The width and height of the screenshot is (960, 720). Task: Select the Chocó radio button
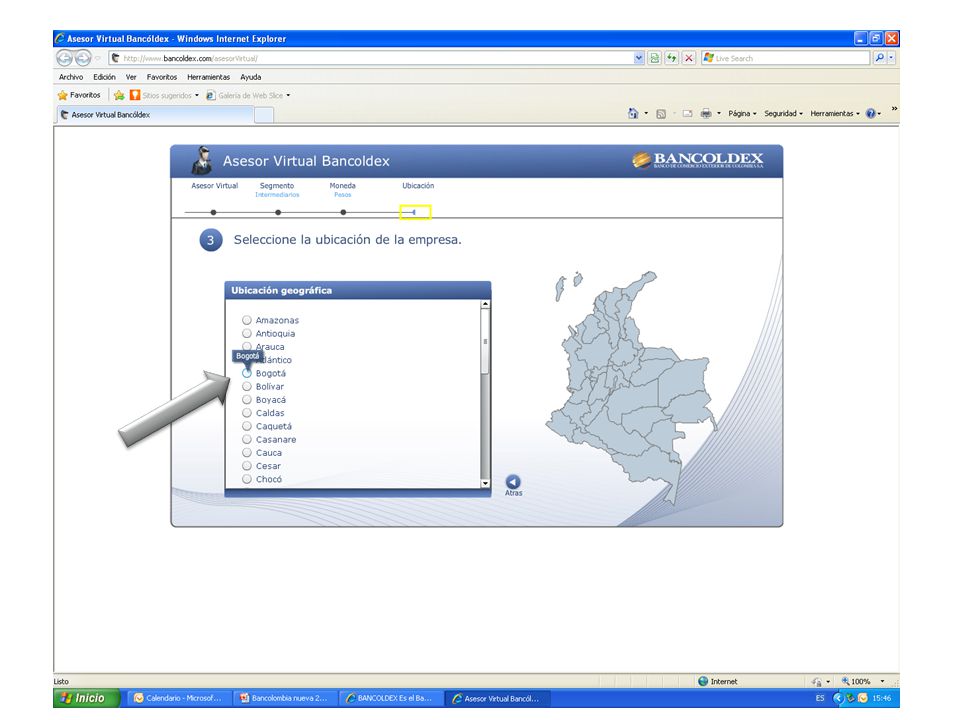click(247, 479)
